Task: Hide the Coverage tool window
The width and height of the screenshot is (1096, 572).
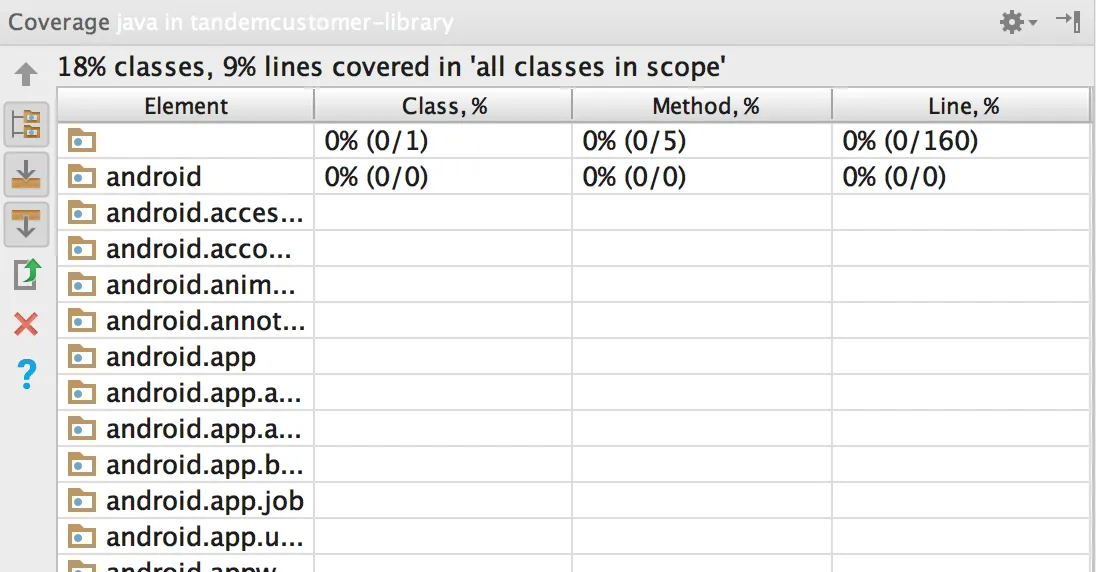Action: click(1068, 21)
